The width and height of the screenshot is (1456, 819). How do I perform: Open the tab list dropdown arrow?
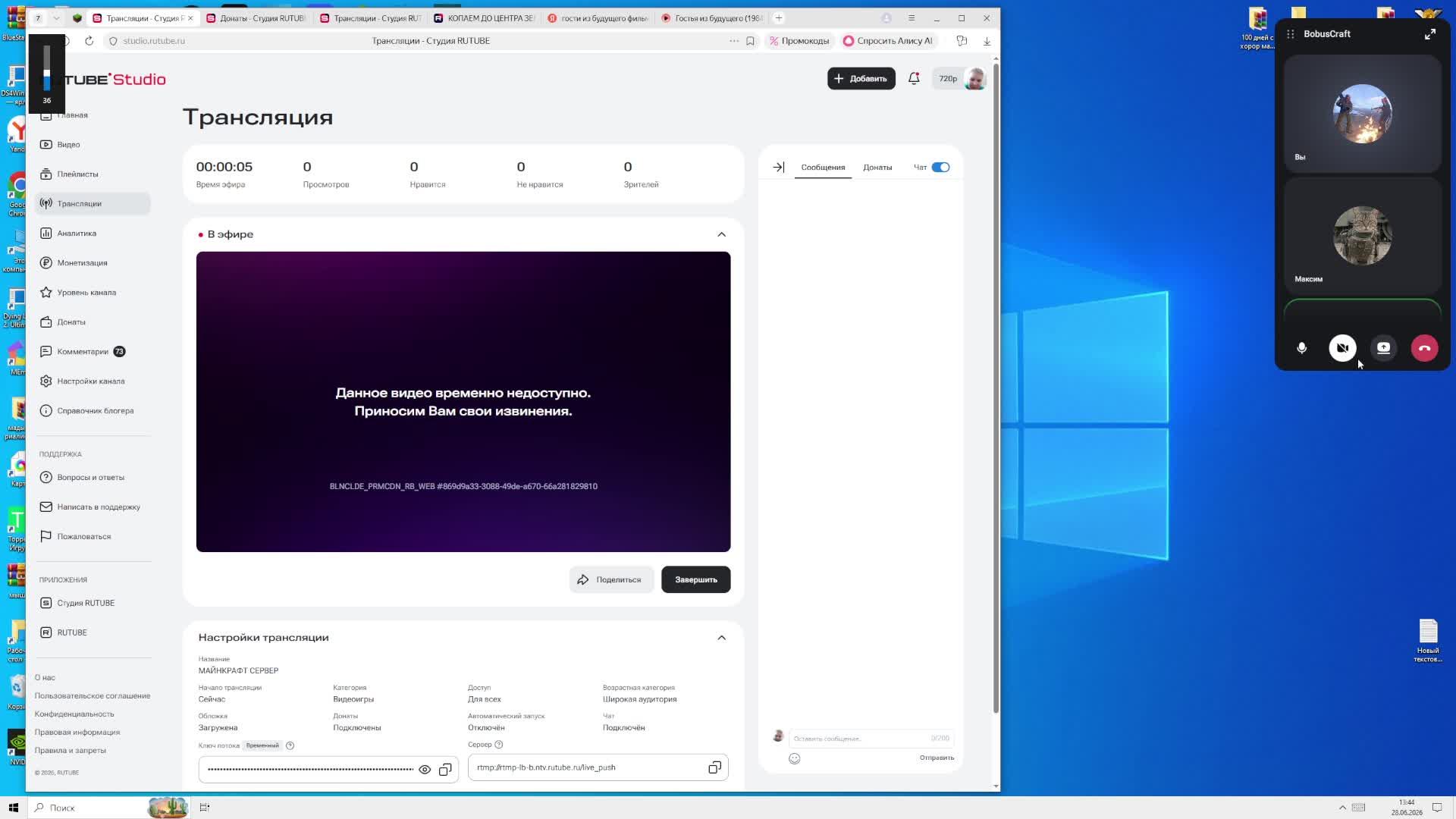click(x=56, y=18)
